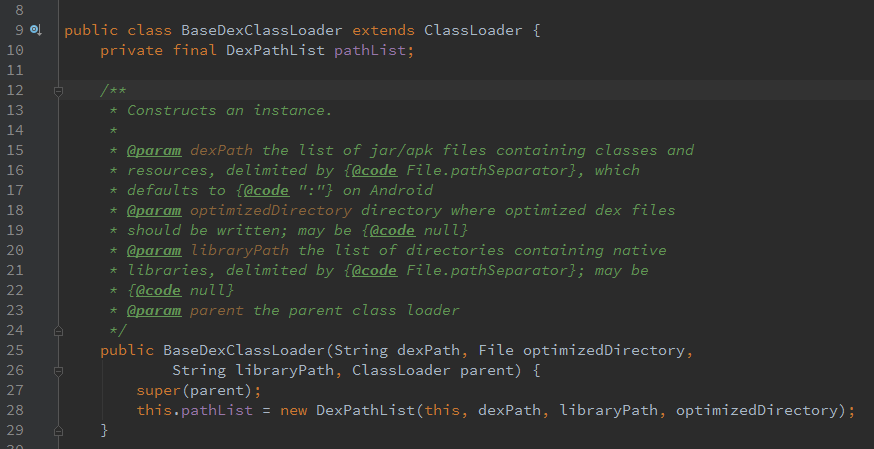
Task: Collapse the constructor fold marker at line 26
Action: pyautogui.click(x=58, y=371)
